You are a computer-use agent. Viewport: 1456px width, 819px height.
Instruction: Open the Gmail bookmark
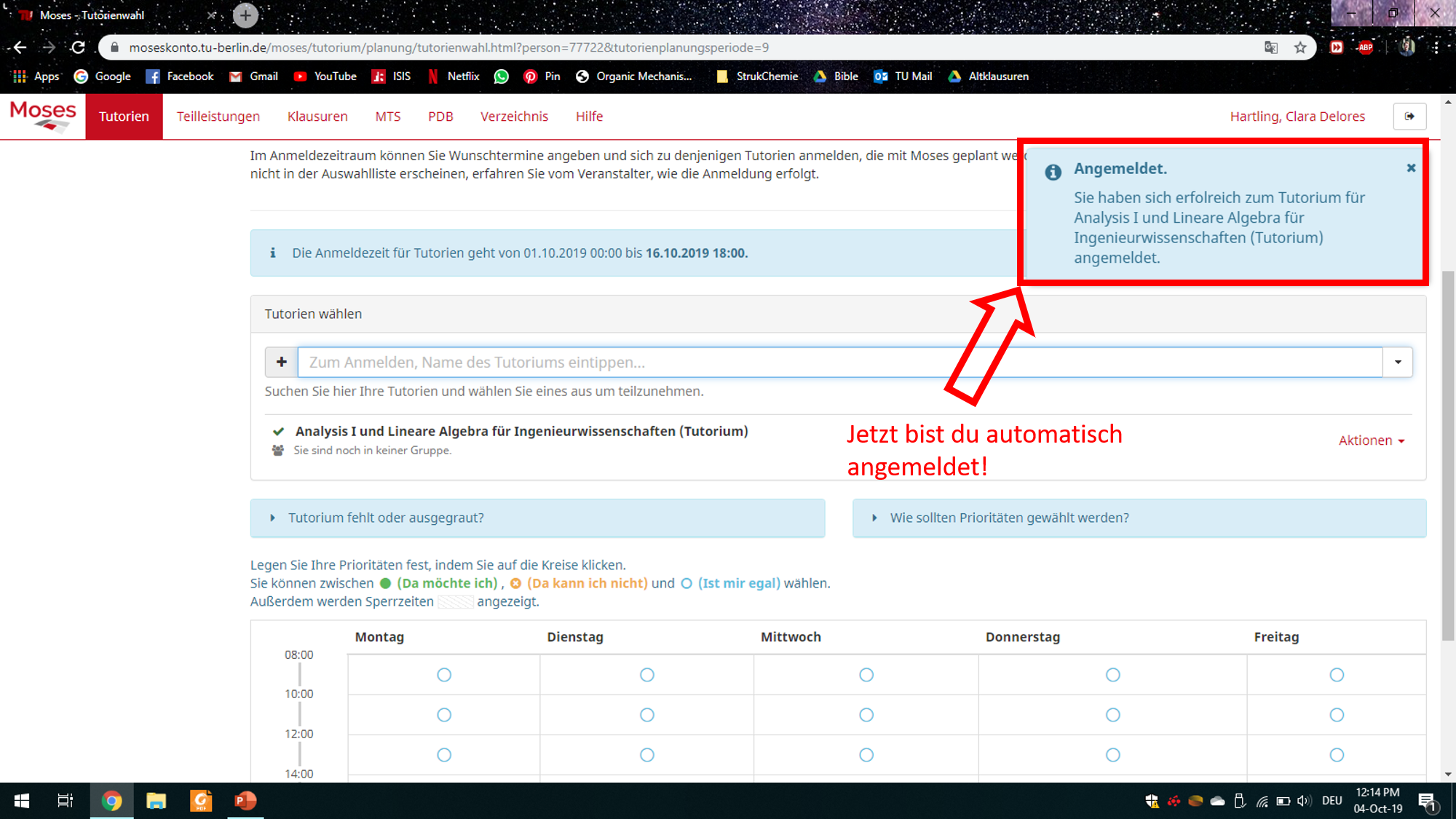(x=253, y=76)
